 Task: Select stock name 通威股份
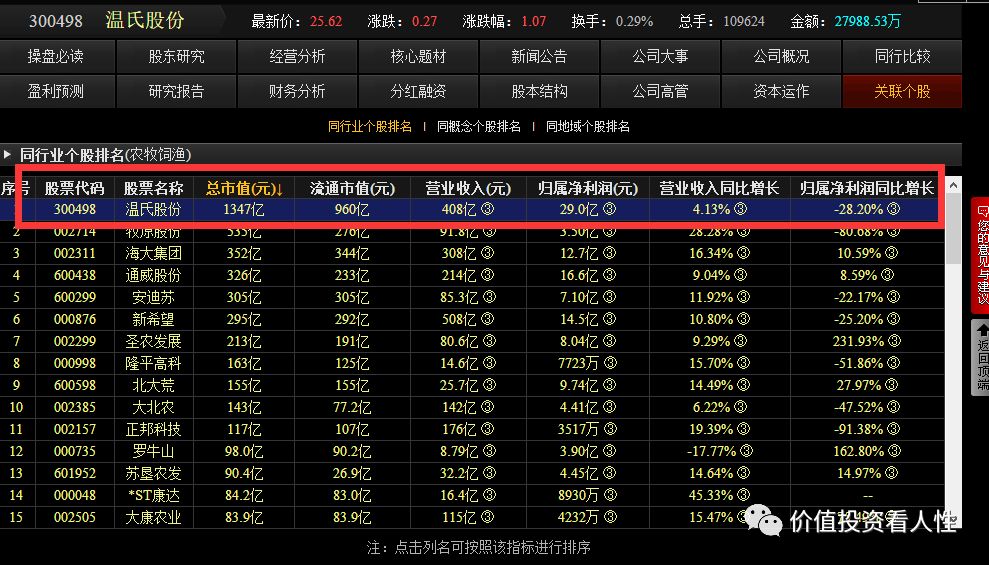click(x=153, y=276)
